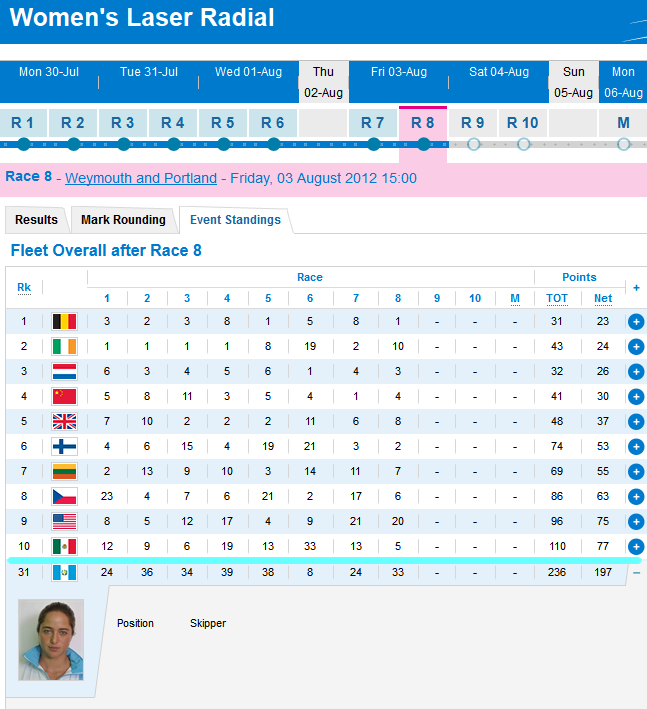This screenshot has width=647, height=709.
Task: Click the R 7 timeline dot
Action: tap(373, 144)
